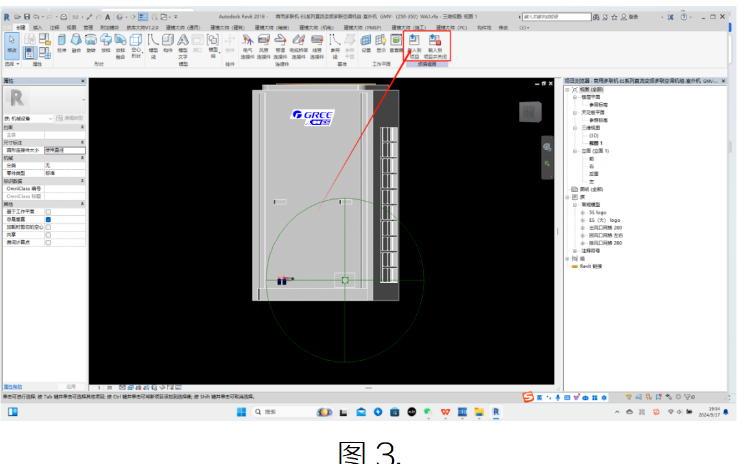Click the Modify (修改) arrow tool
This screenshot has height=464, width=745.
coord(11,44)
